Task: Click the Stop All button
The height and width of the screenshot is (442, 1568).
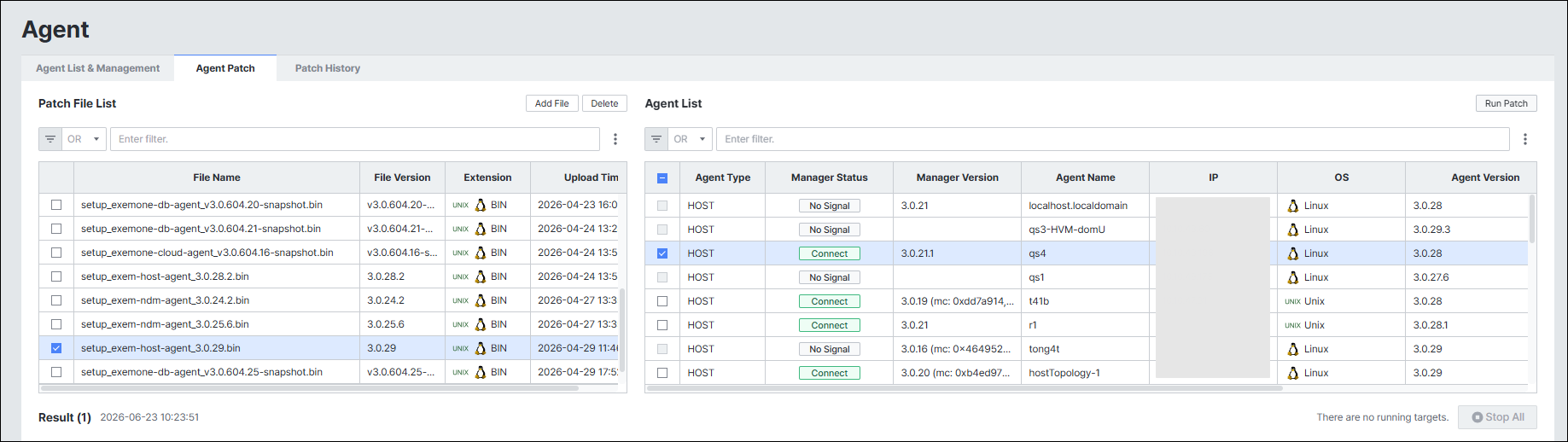Action: pos(1497,417)
